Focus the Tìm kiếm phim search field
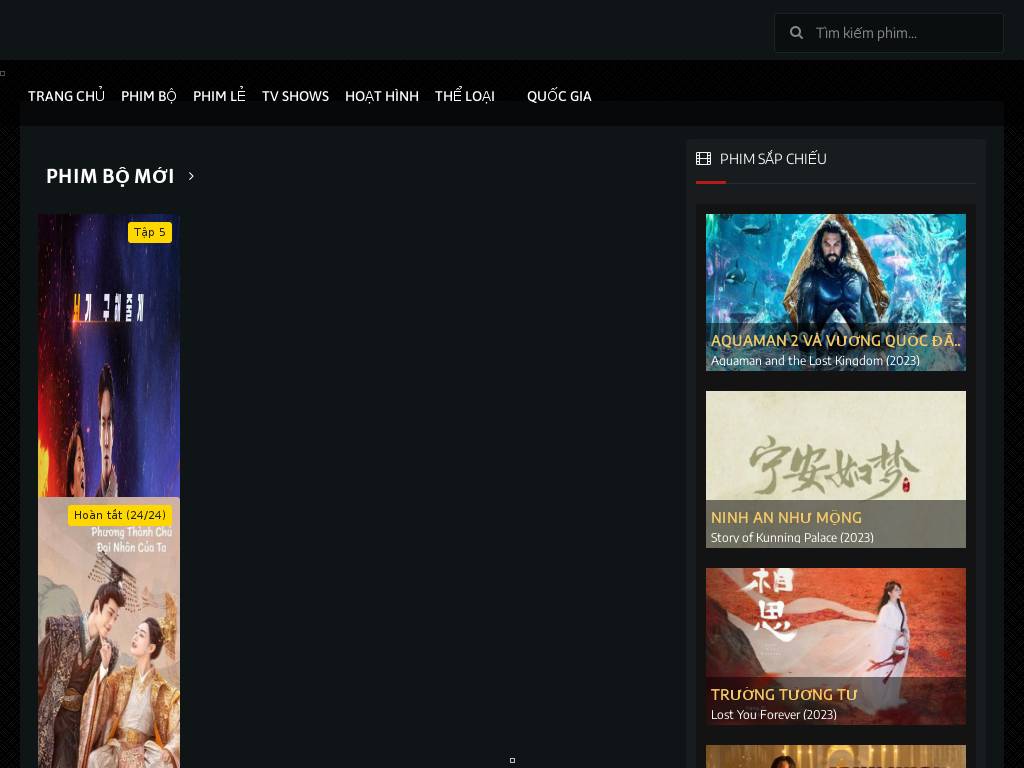 (900, 33)
